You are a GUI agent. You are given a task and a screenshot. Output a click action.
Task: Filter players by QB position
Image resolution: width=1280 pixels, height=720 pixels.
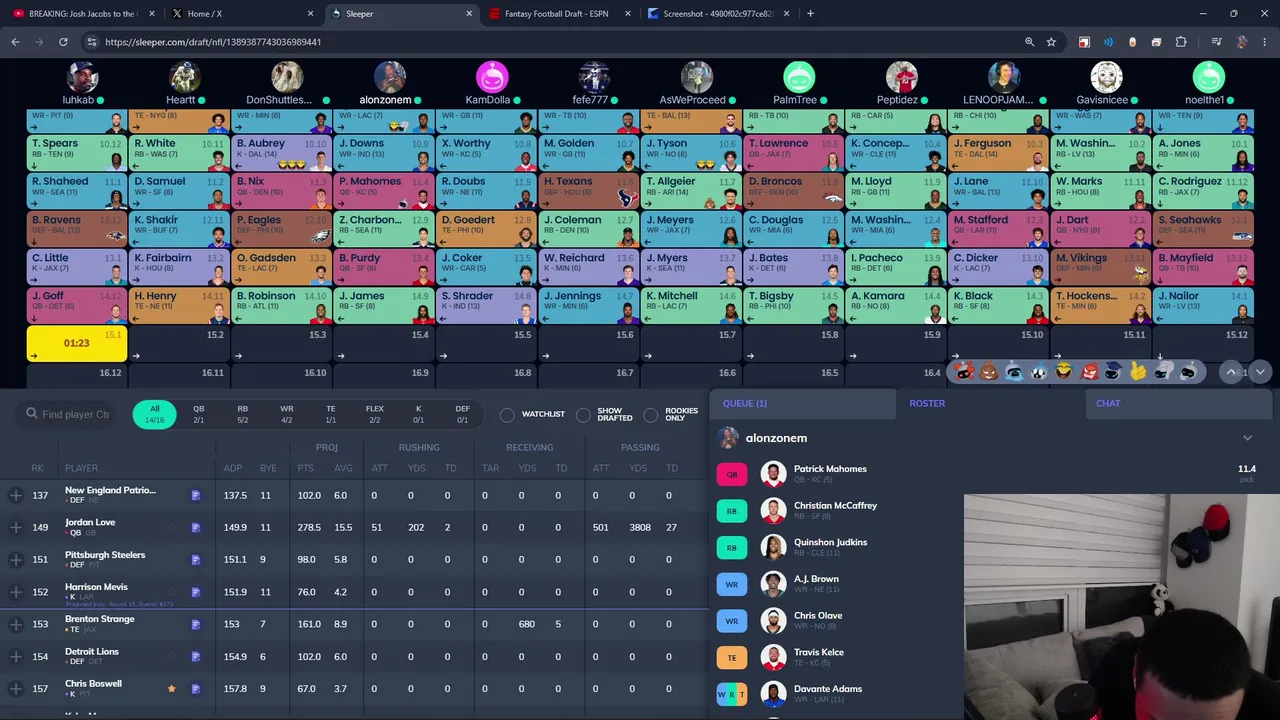pyautogui.click(x=198, y=414)
